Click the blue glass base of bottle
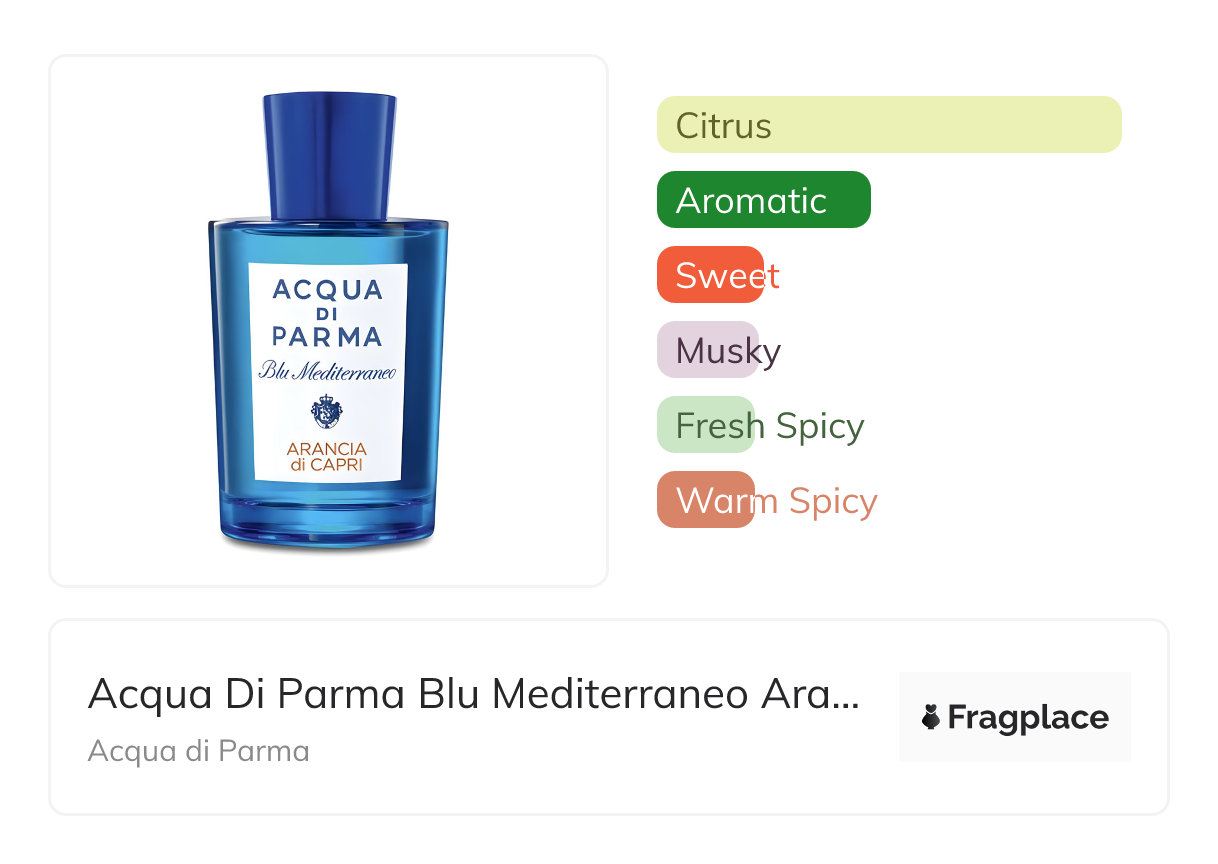The width and height of the screenshot is (1218, 864). [328, 519]
